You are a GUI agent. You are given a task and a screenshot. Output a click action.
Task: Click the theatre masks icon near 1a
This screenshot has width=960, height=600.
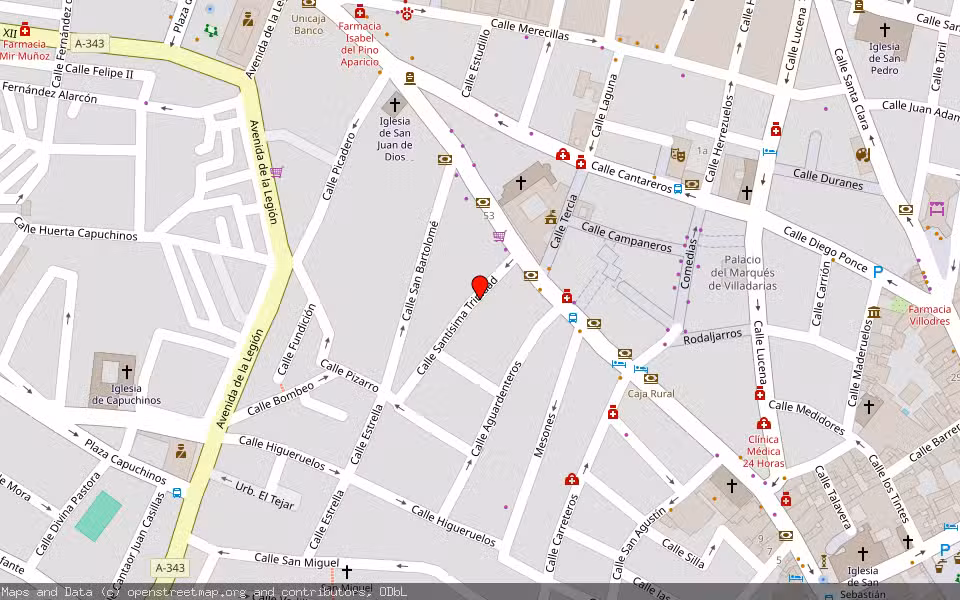(x=677, y=154)
